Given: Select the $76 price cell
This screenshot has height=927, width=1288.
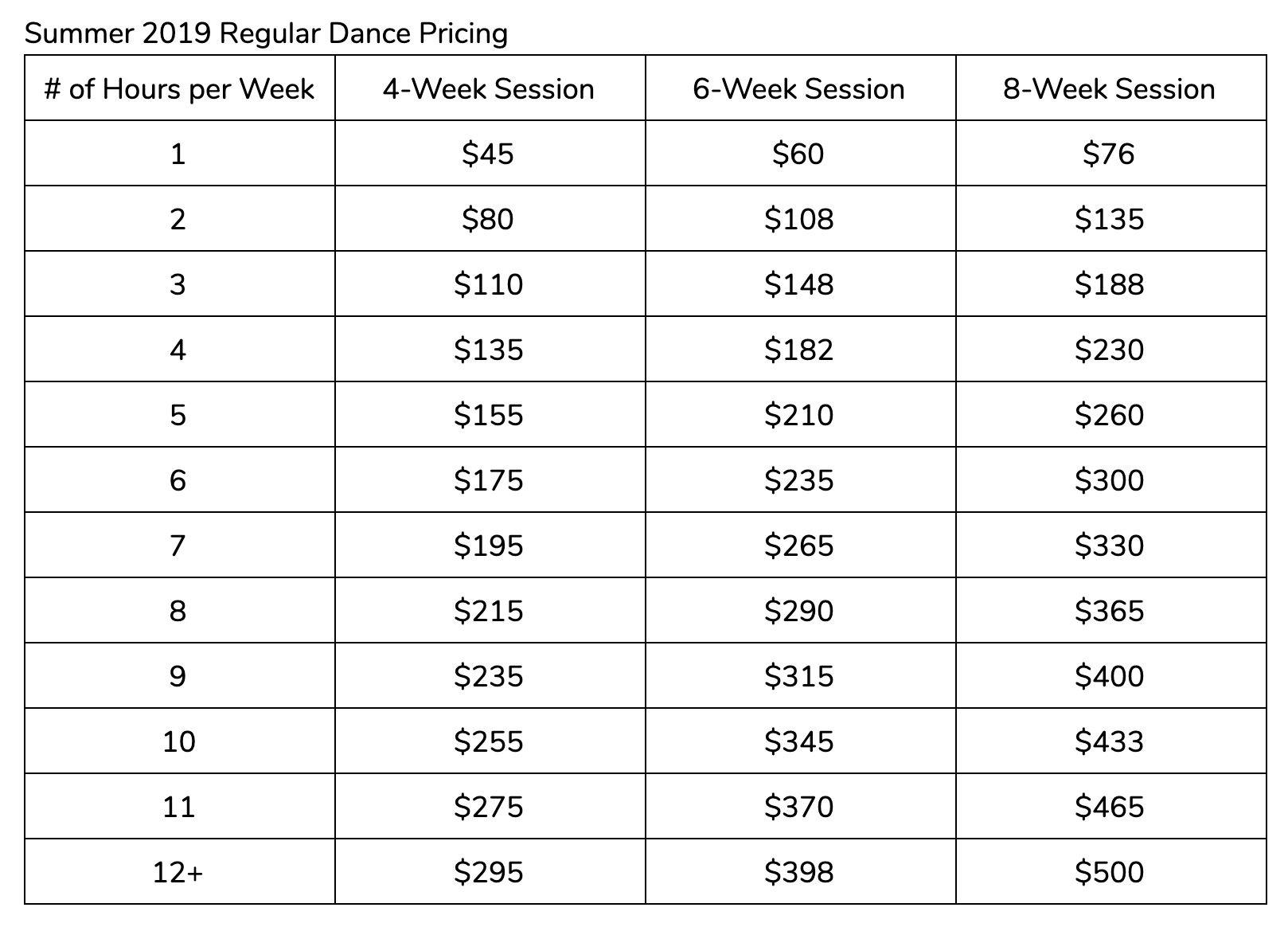Looking at the screenshot, I should [x=1110, y=154].
